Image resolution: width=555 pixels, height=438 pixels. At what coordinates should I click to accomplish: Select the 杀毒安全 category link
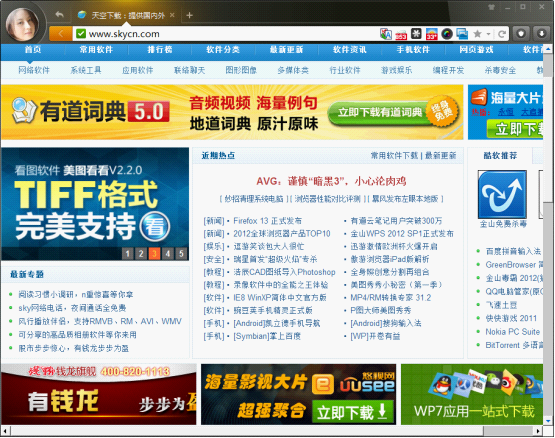click(x=500, y=70)
